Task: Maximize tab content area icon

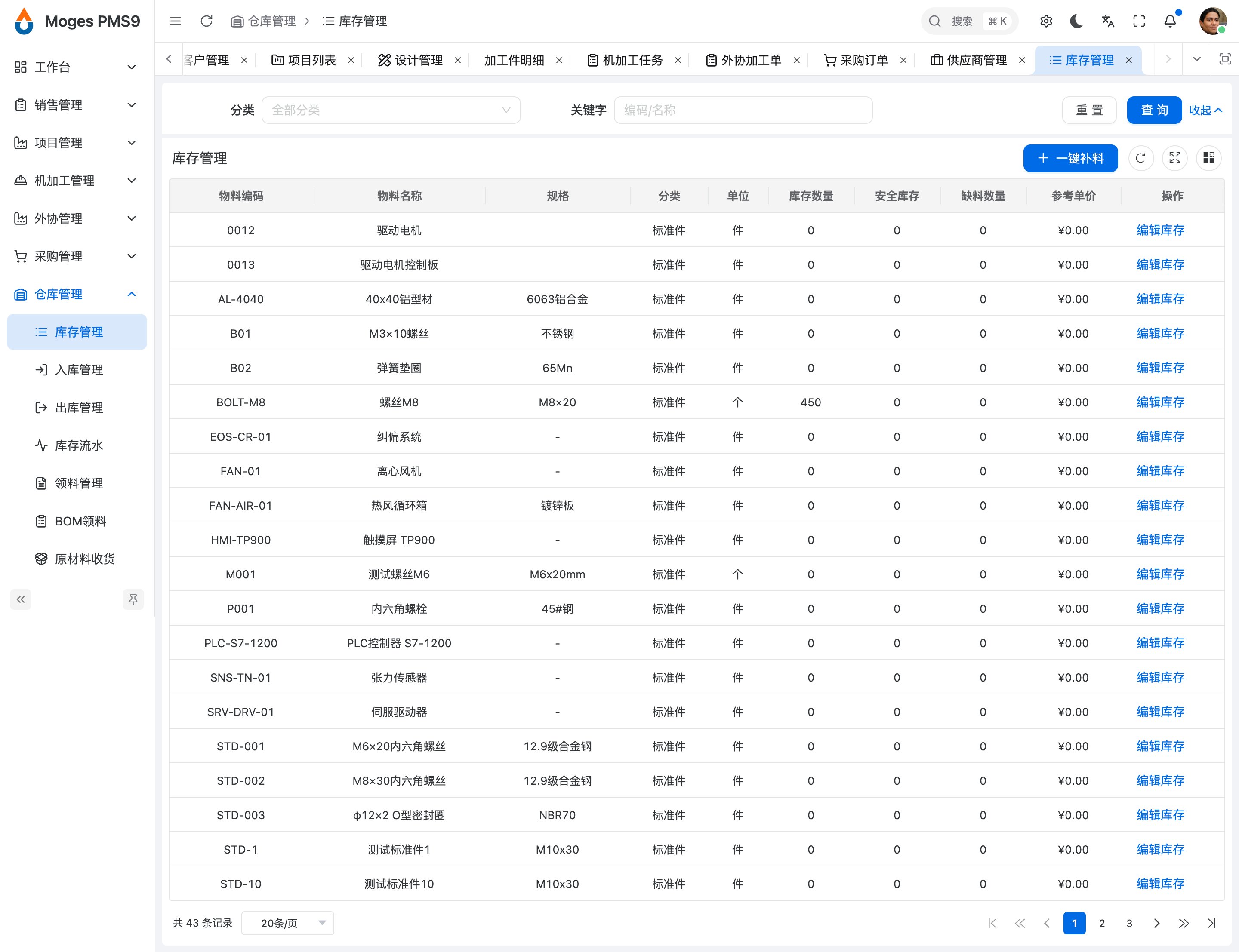Action: tap(1225, 59)
